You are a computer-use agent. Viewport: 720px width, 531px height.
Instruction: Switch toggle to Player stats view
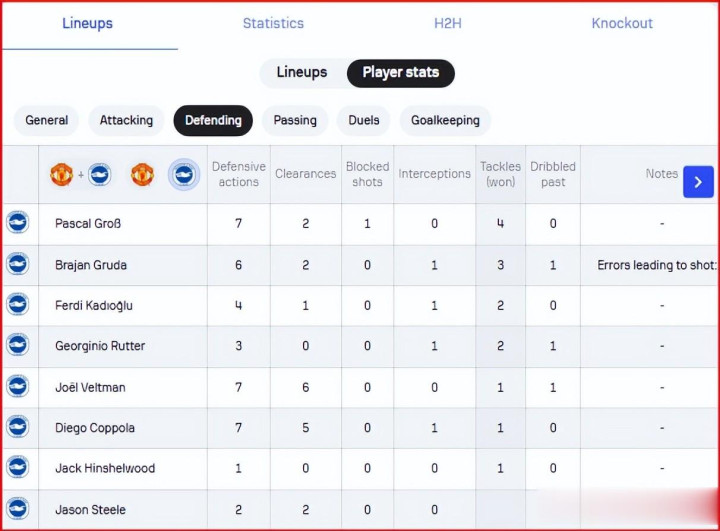tap(400, 73)
